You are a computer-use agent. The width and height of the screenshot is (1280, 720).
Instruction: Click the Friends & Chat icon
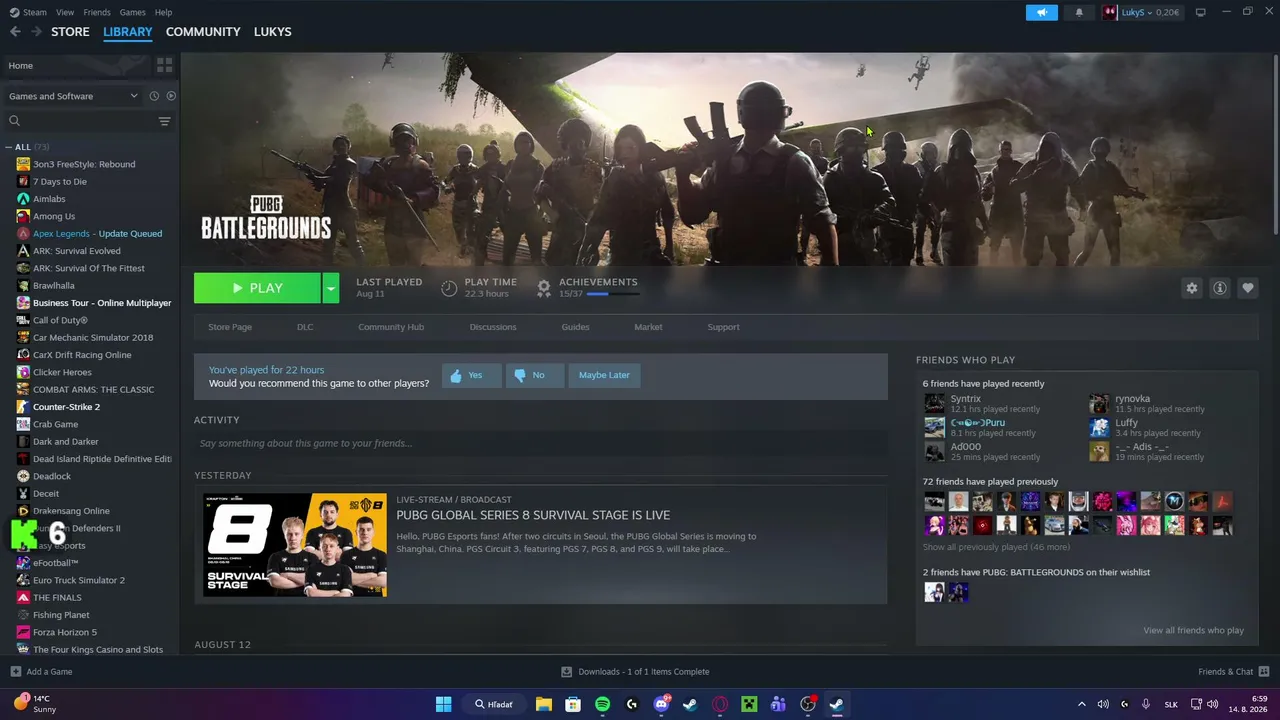point(1264,672)
